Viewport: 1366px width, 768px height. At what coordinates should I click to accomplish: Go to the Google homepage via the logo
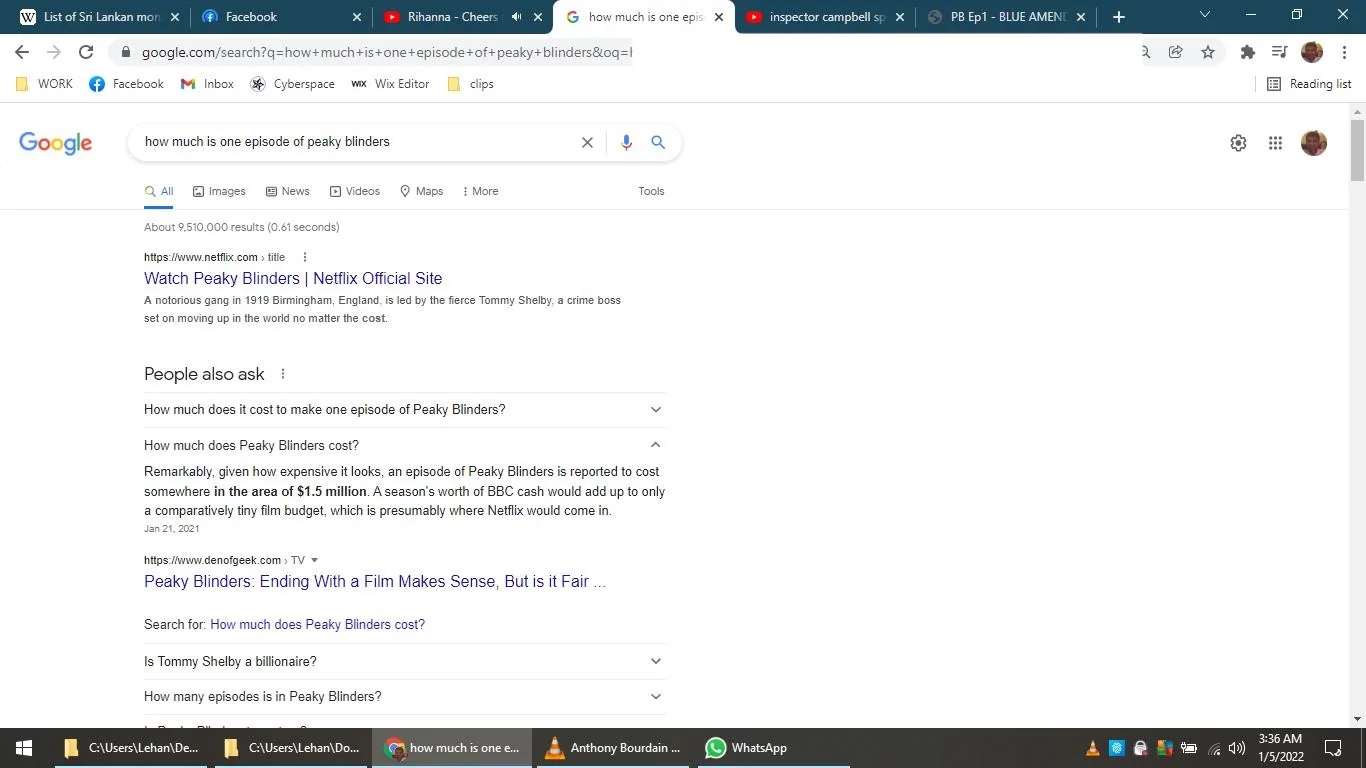(56, 143)
